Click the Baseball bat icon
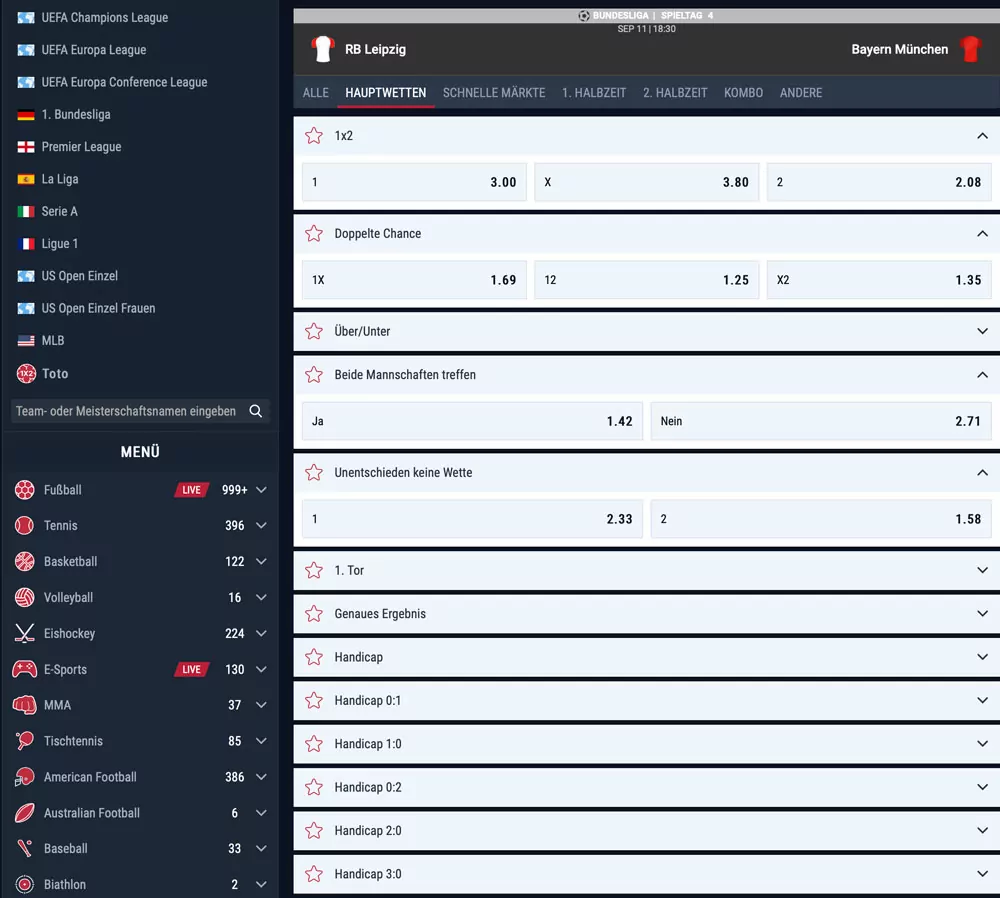The image size is (1000, 898). [x=25, y=848]
